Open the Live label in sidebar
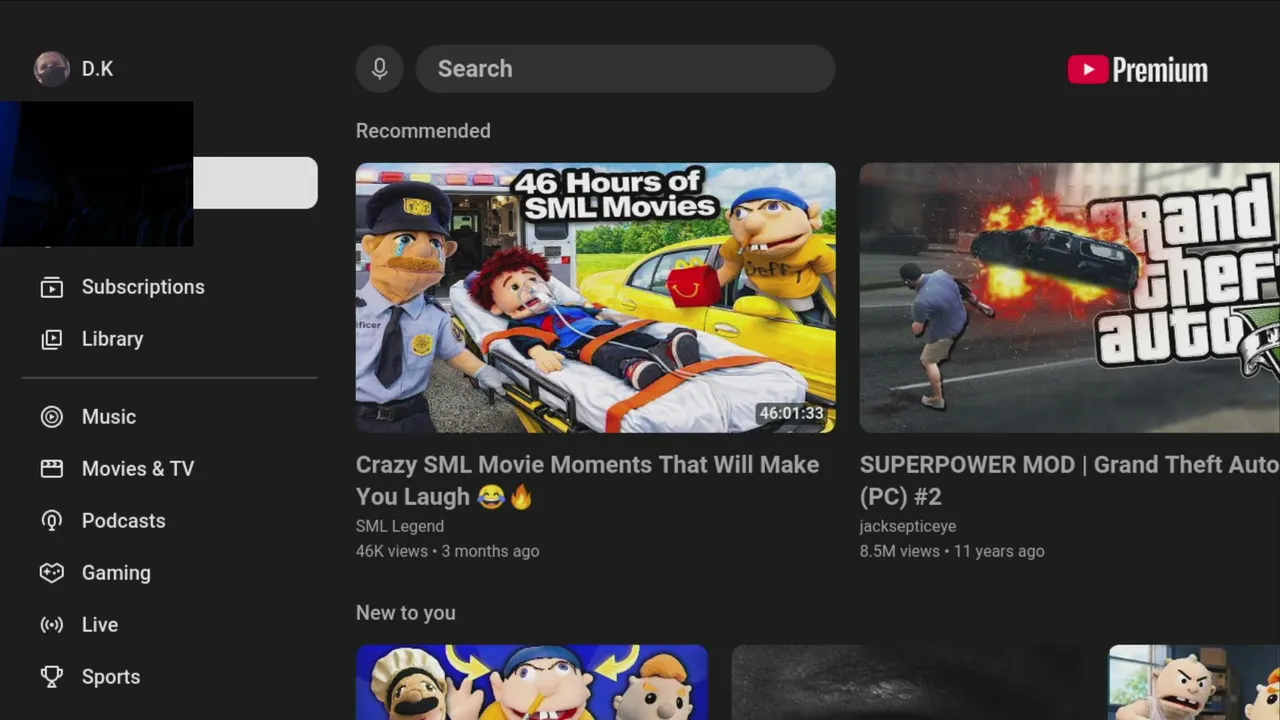The image size is (1280, 720). pos(100,625)
